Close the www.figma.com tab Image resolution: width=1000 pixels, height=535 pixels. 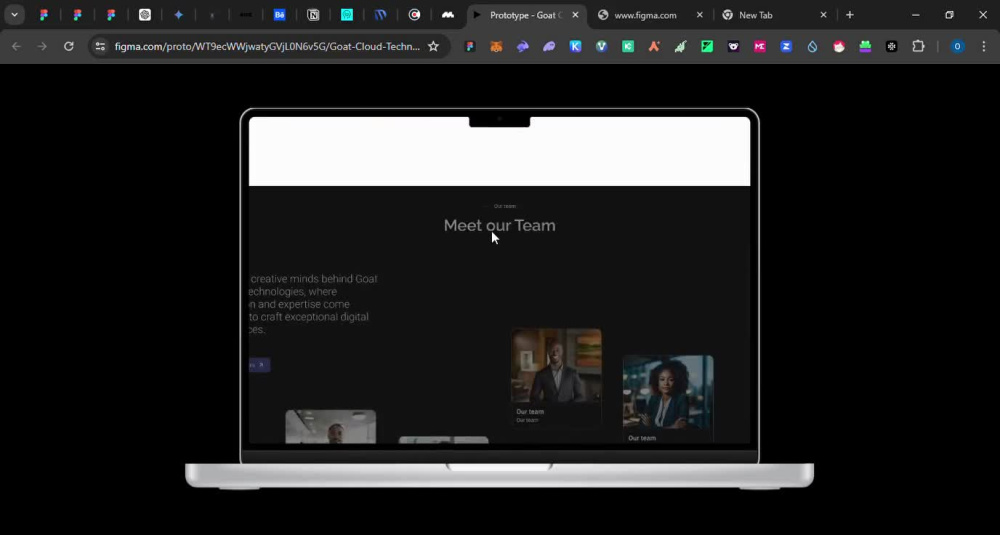pyautogui.click(x=700, y=15)
